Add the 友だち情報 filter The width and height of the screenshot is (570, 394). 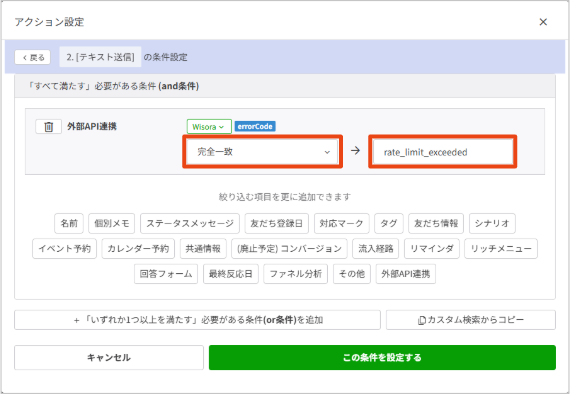(x=436, y=223)
